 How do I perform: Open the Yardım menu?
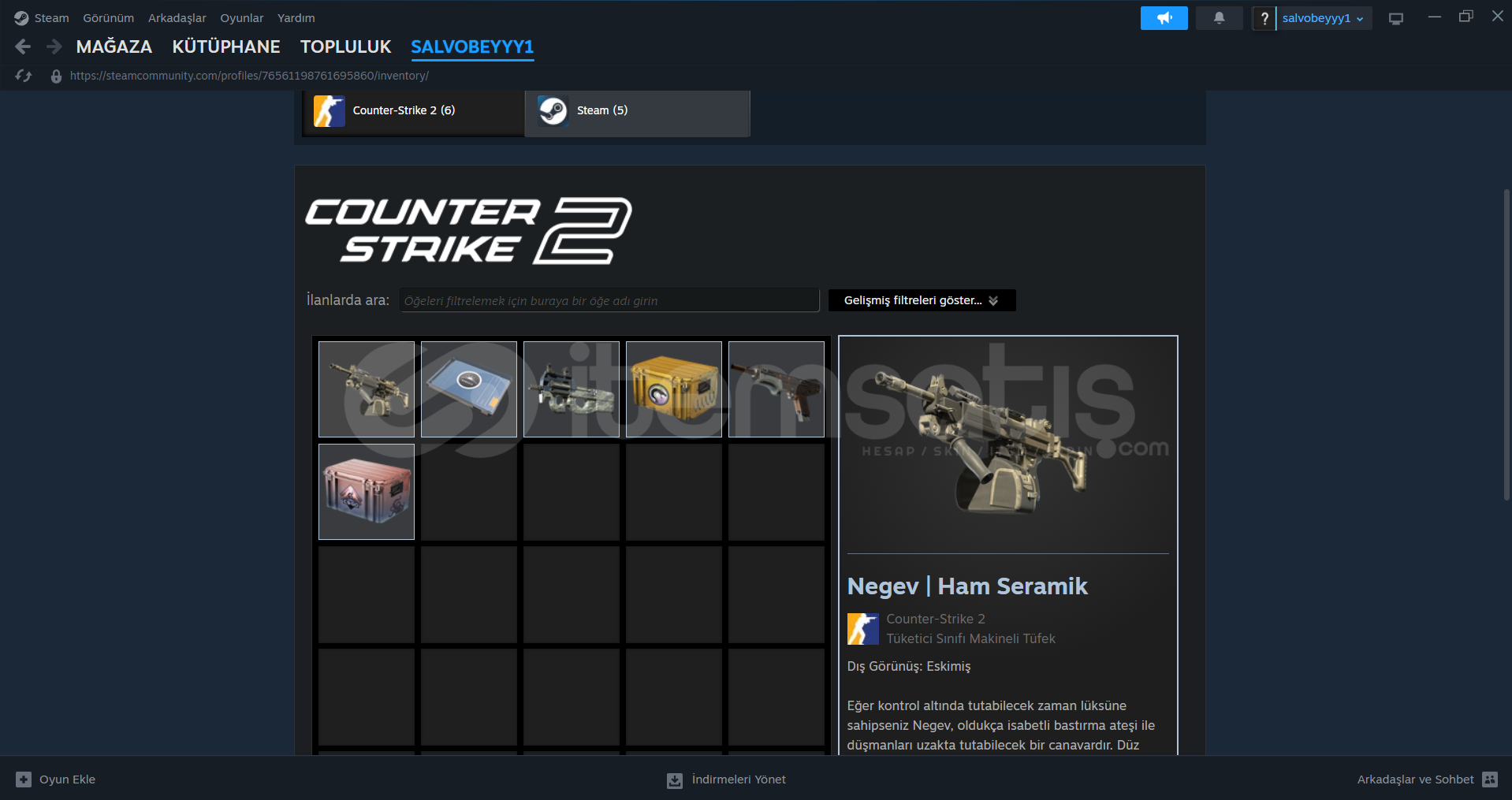[x=296, y=18]
